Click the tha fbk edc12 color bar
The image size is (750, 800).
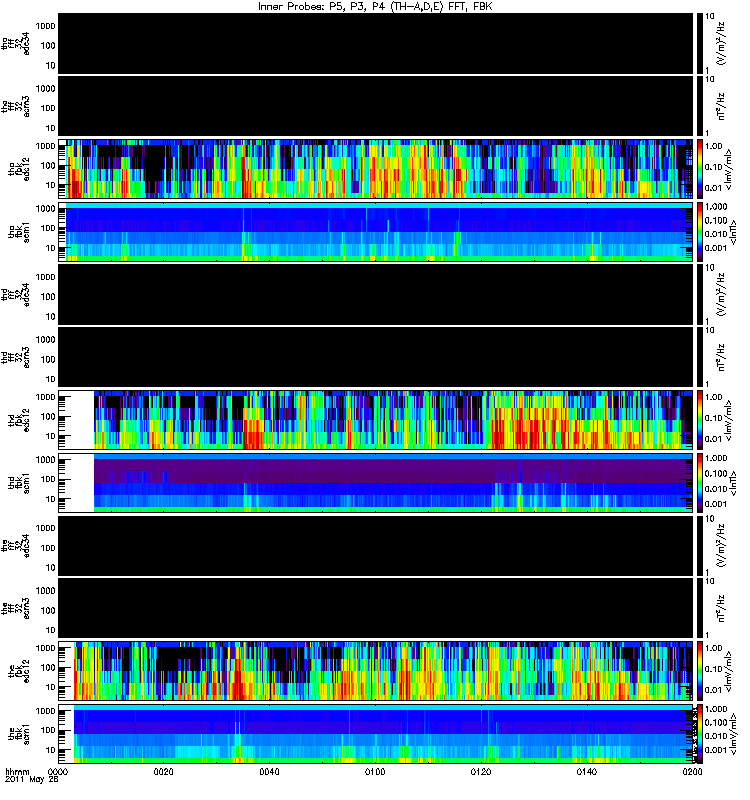tap(699, 169)
